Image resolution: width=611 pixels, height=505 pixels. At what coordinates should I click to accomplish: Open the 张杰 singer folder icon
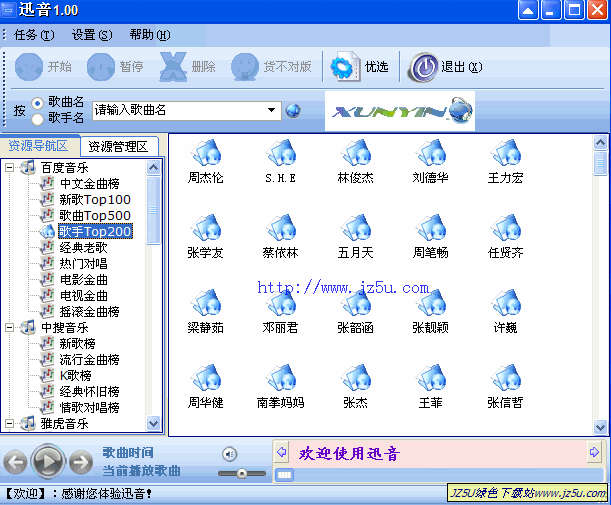tap(355, 378)
